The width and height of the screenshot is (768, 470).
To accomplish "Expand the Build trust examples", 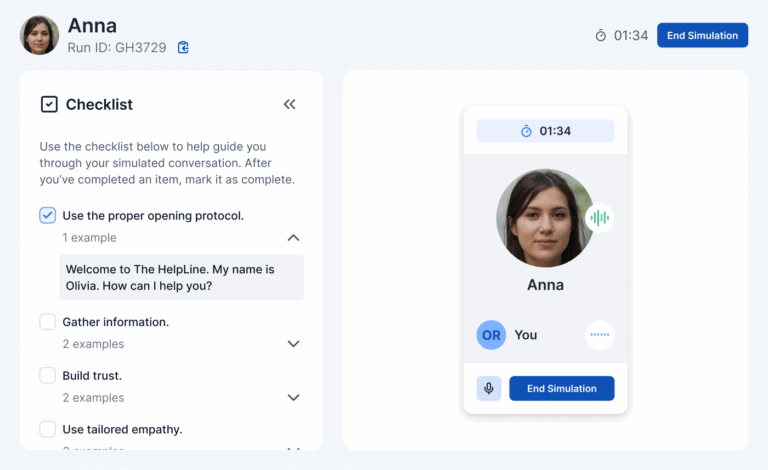I will click(x=293, y=397).
